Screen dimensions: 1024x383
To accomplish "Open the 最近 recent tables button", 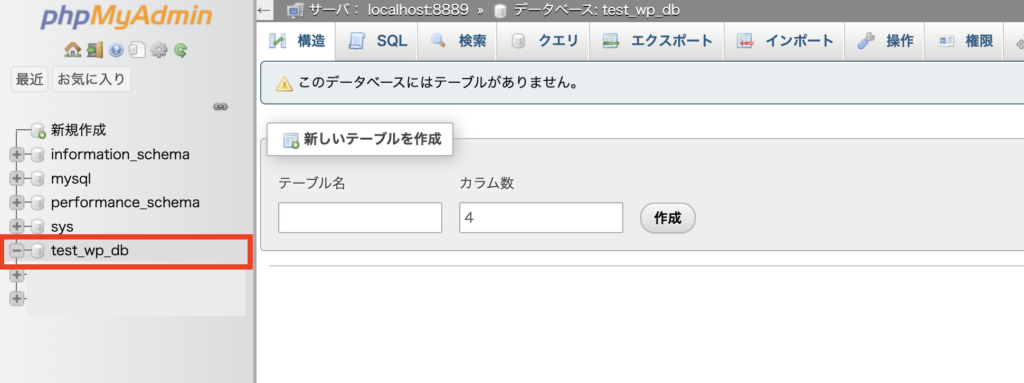I will click(30, 80).
